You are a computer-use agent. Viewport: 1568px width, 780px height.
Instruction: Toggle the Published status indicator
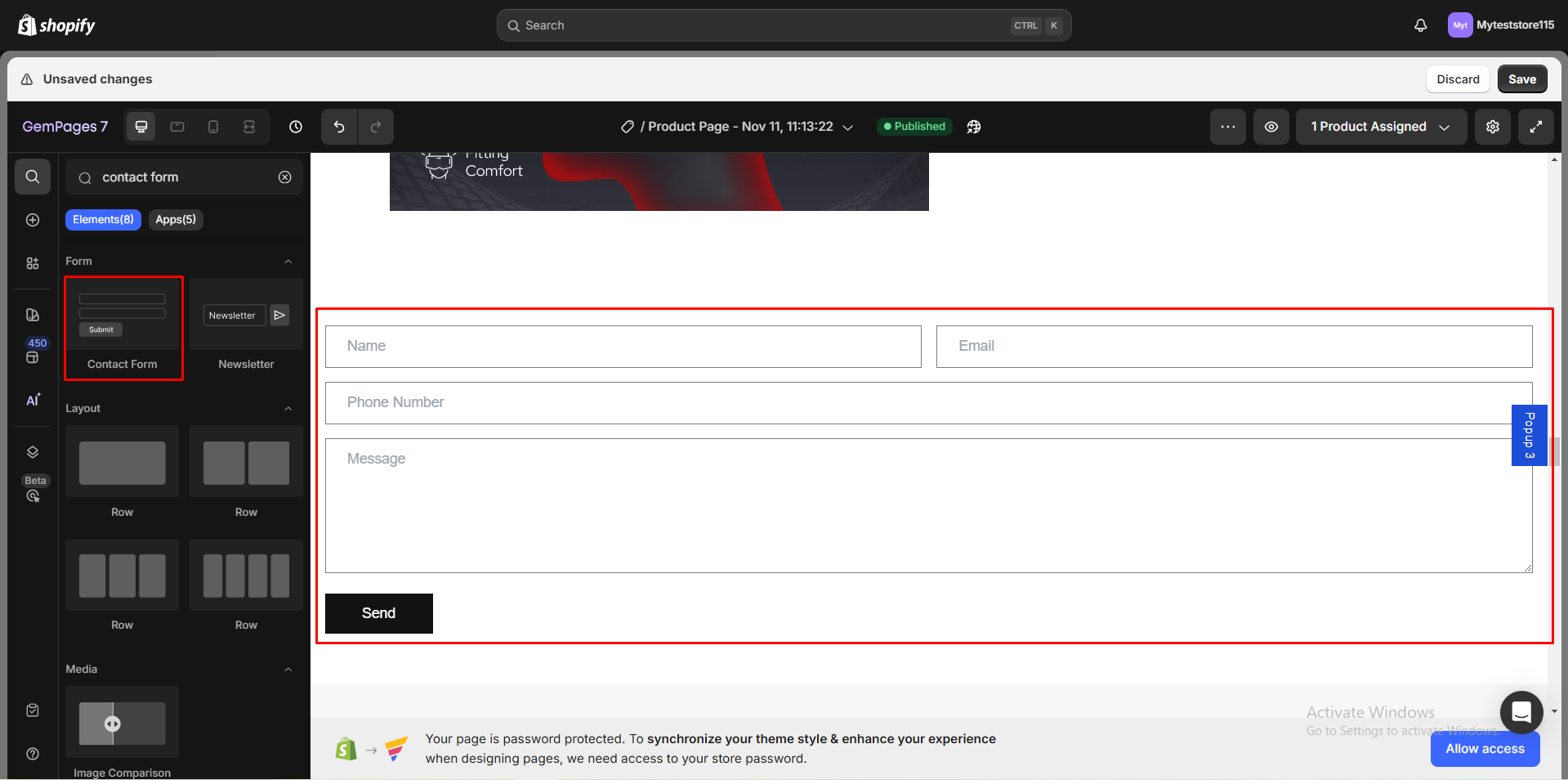[x=914, y=127]
